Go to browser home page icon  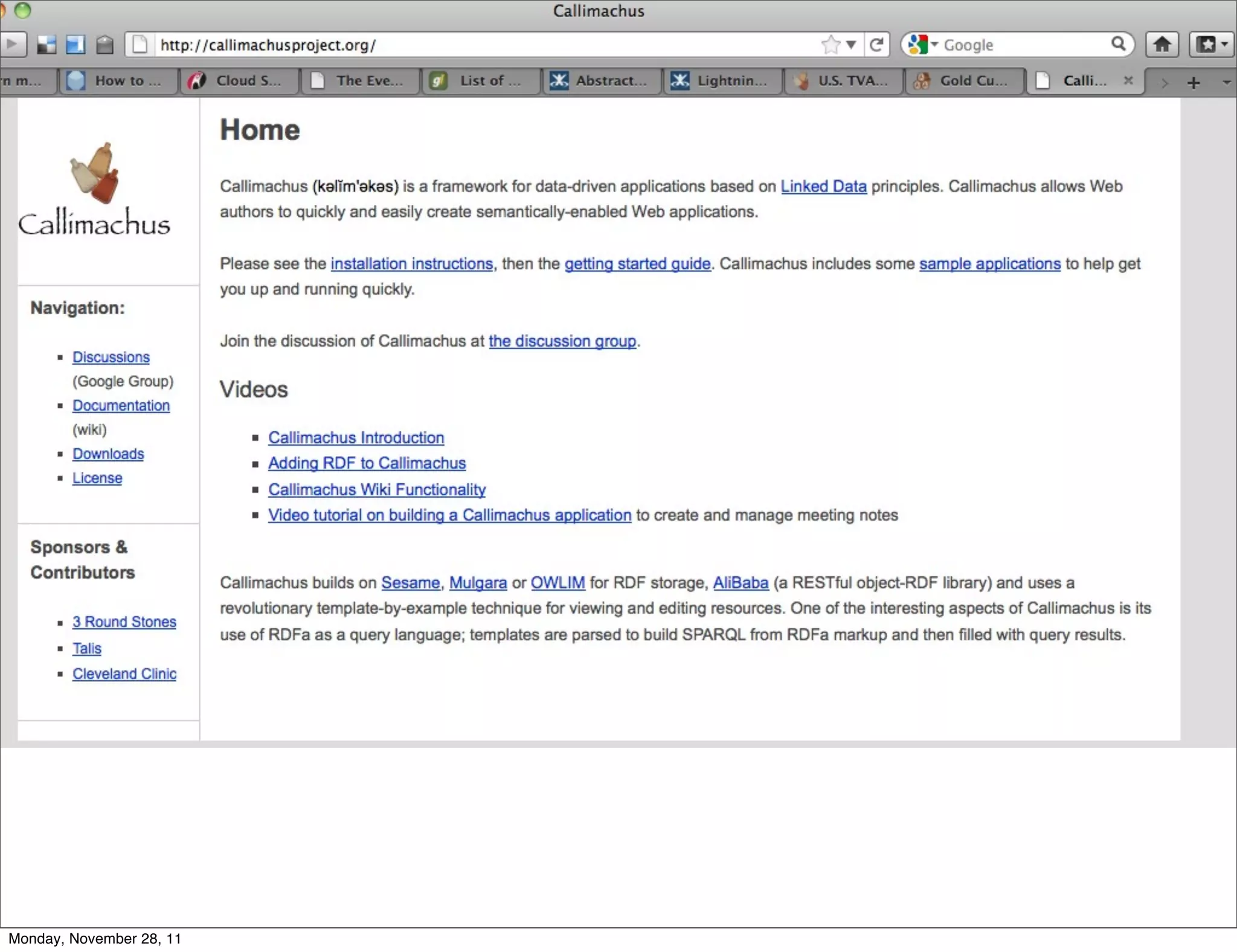click(1162, 45)
